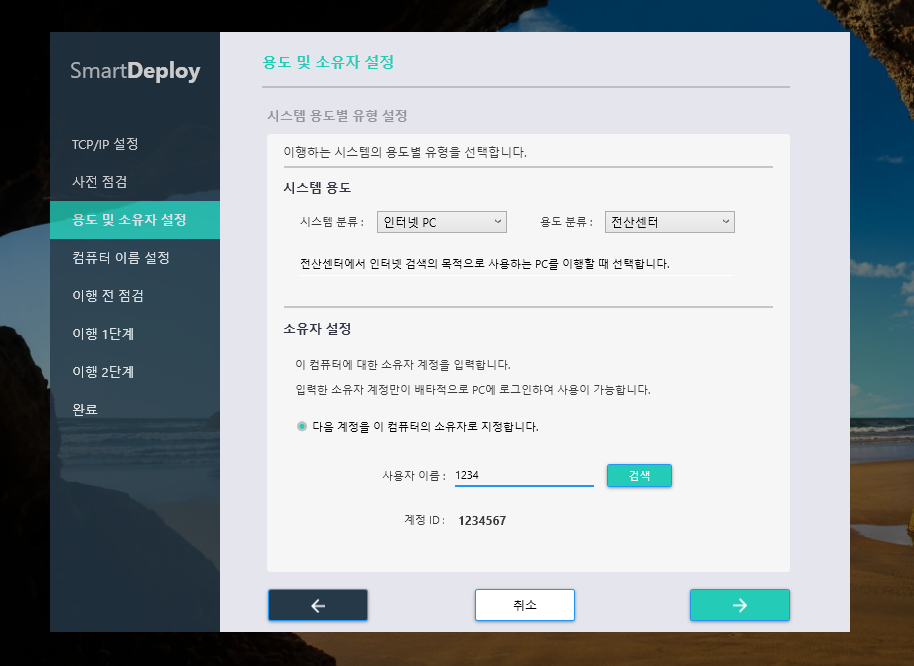The height and width of the screenshot is (666, 914).
Task: Proceed with the right arrow button
Action: (740, 605)
